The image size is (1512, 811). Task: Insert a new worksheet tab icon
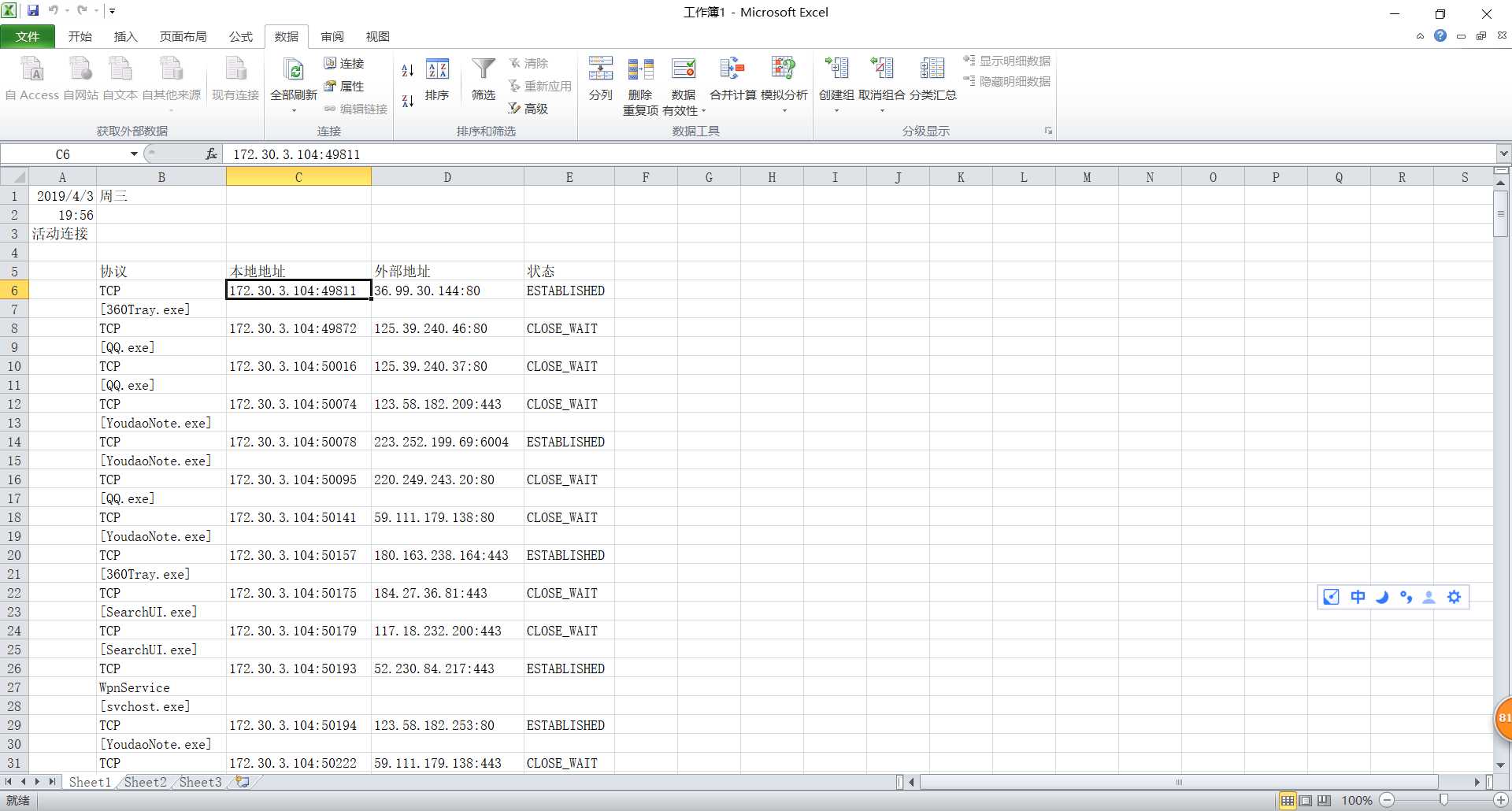[243, 782]
